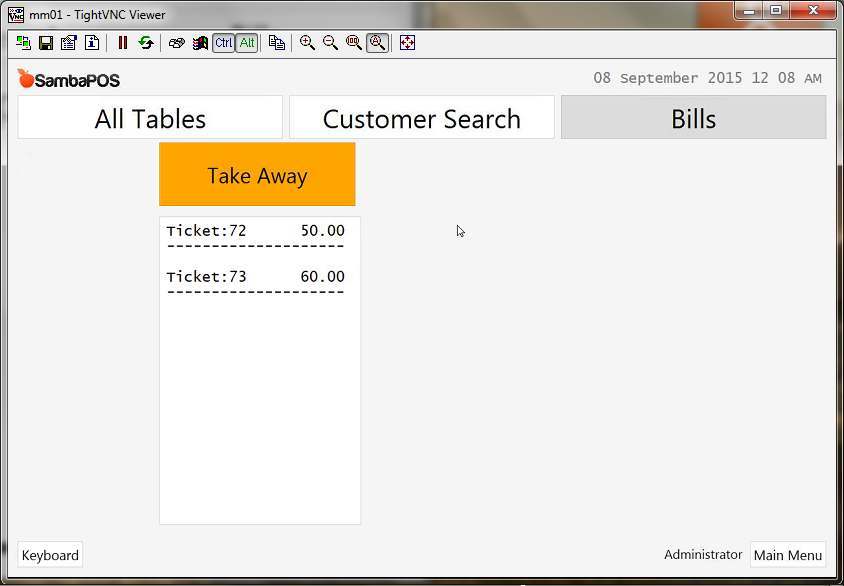The width and height of the screenshot is (844, 586).
Task: Open Ticket:72 for 50.00
Action: (256, 231)
